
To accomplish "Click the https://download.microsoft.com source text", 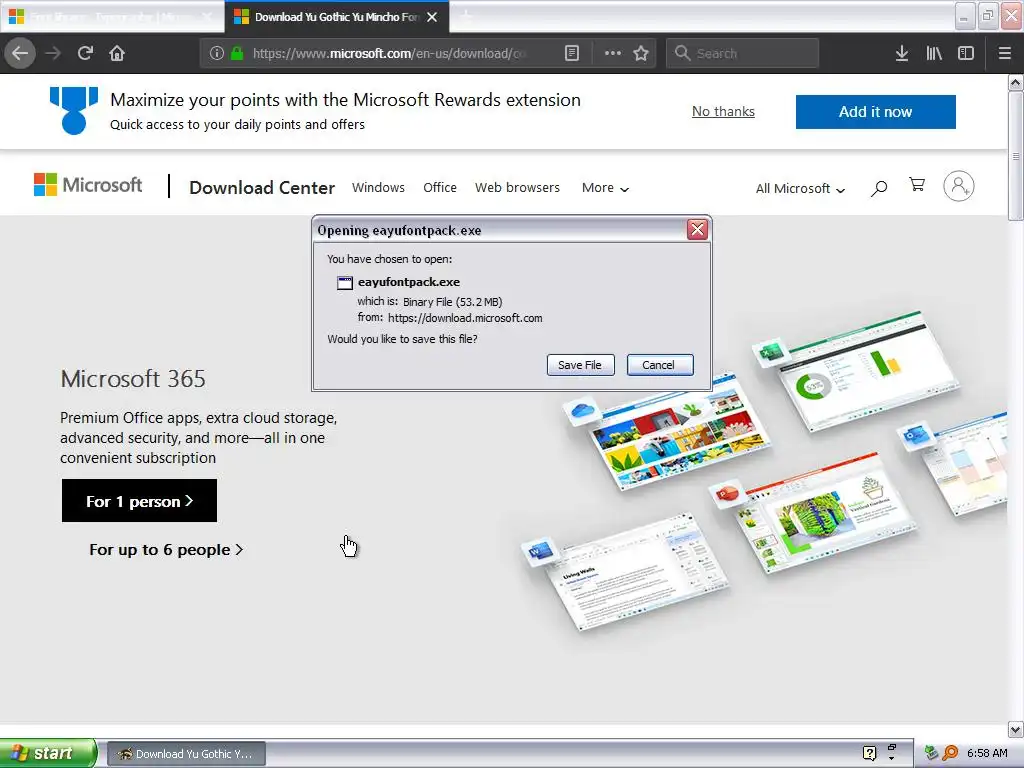I will coord(465,318).
